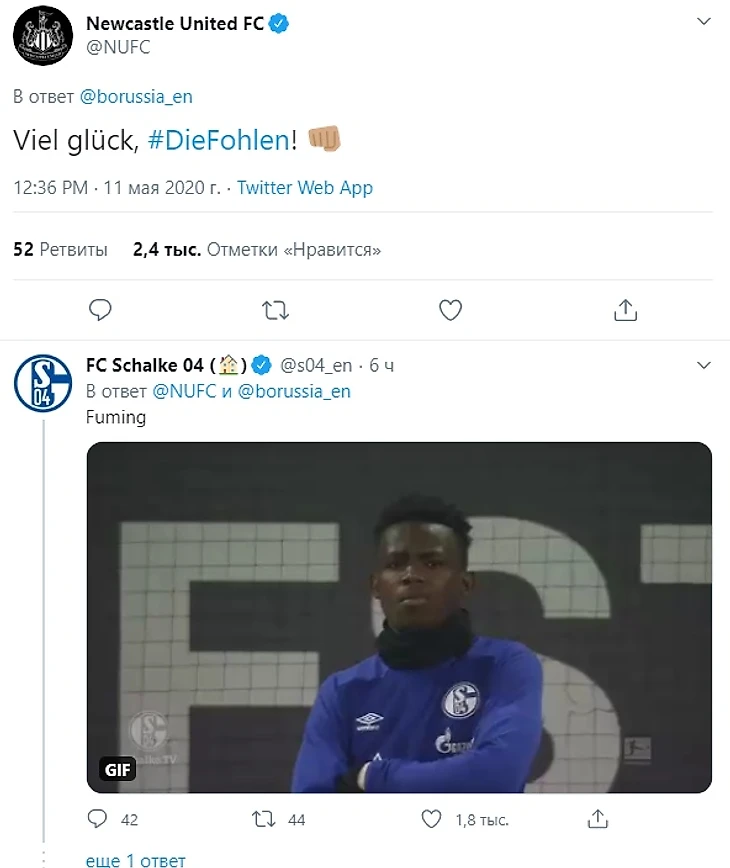
Task: Play the Schalke player GIF
Action: (399, 618)
